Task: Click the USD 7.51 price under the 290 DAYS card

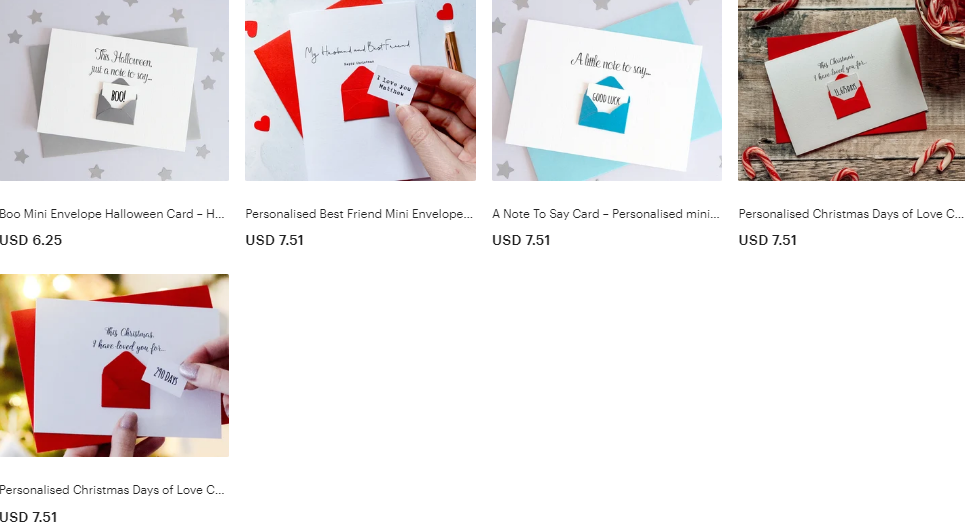Action: (29, 517)
